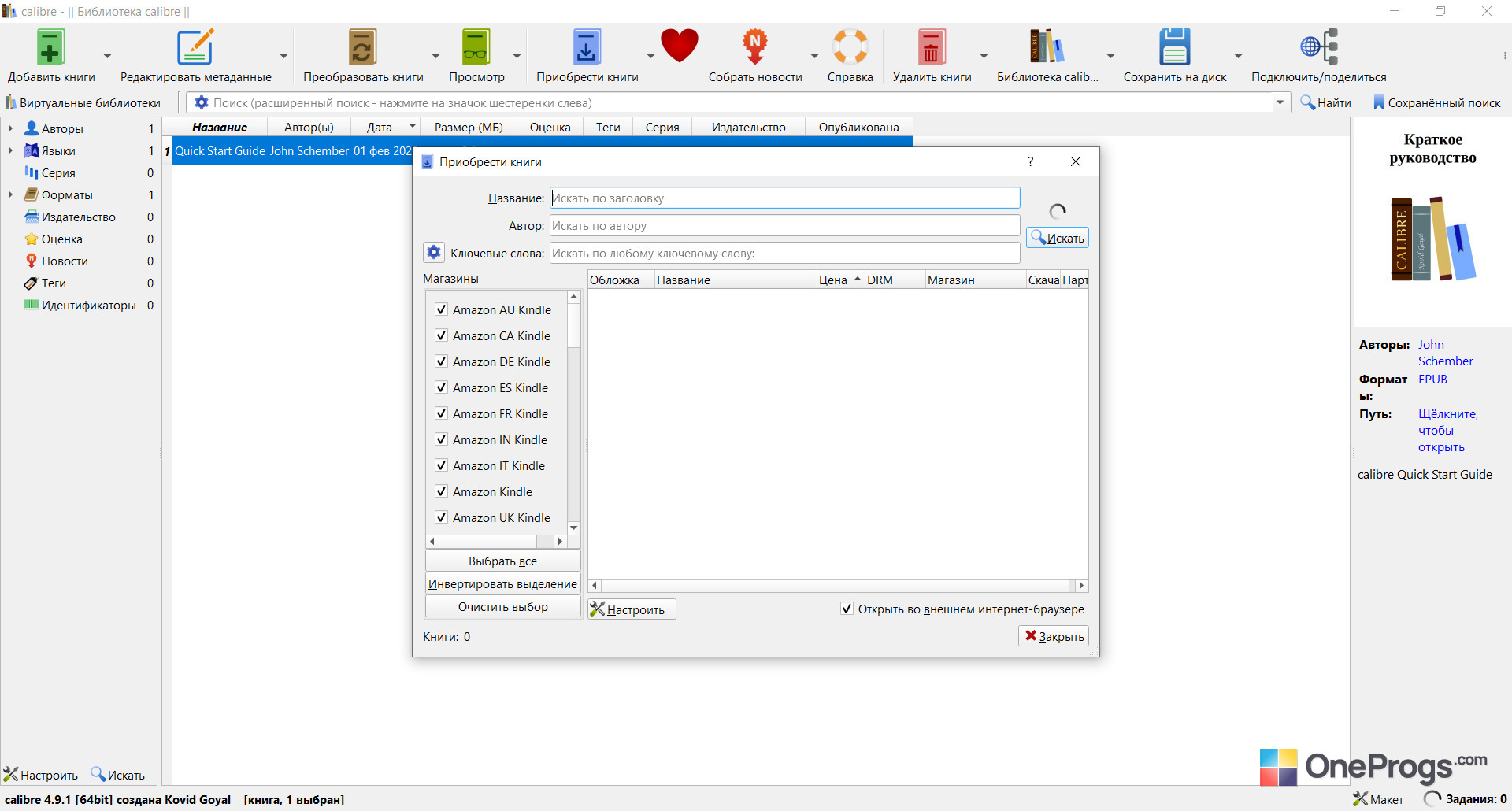
Task: Open the book viewer glasses icon
Action: (476, 47)
